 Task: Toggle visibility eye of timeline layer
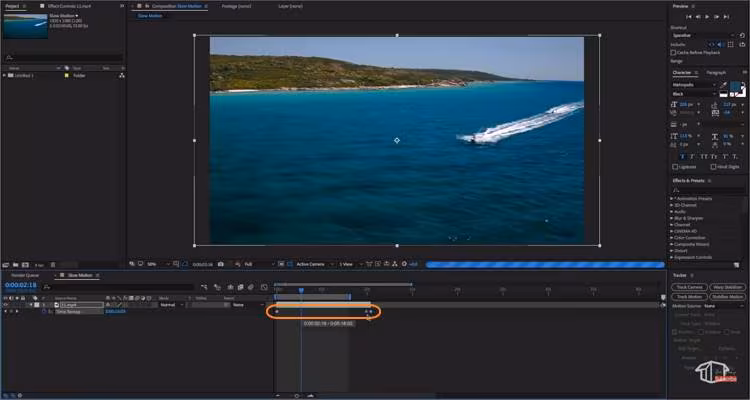[x=6, y=305]
